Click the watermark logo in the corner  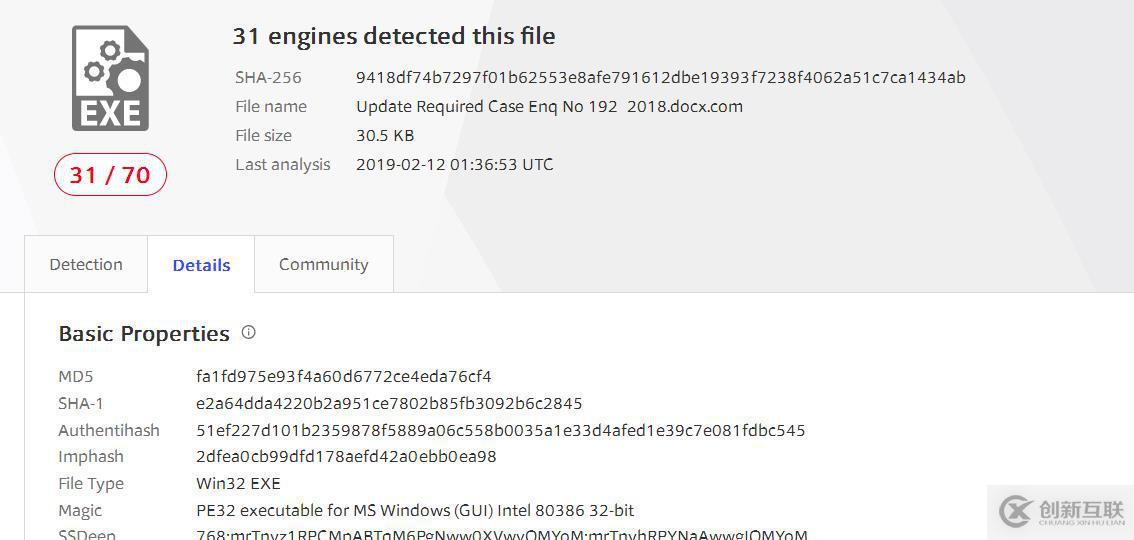(x=1061, y=511)
